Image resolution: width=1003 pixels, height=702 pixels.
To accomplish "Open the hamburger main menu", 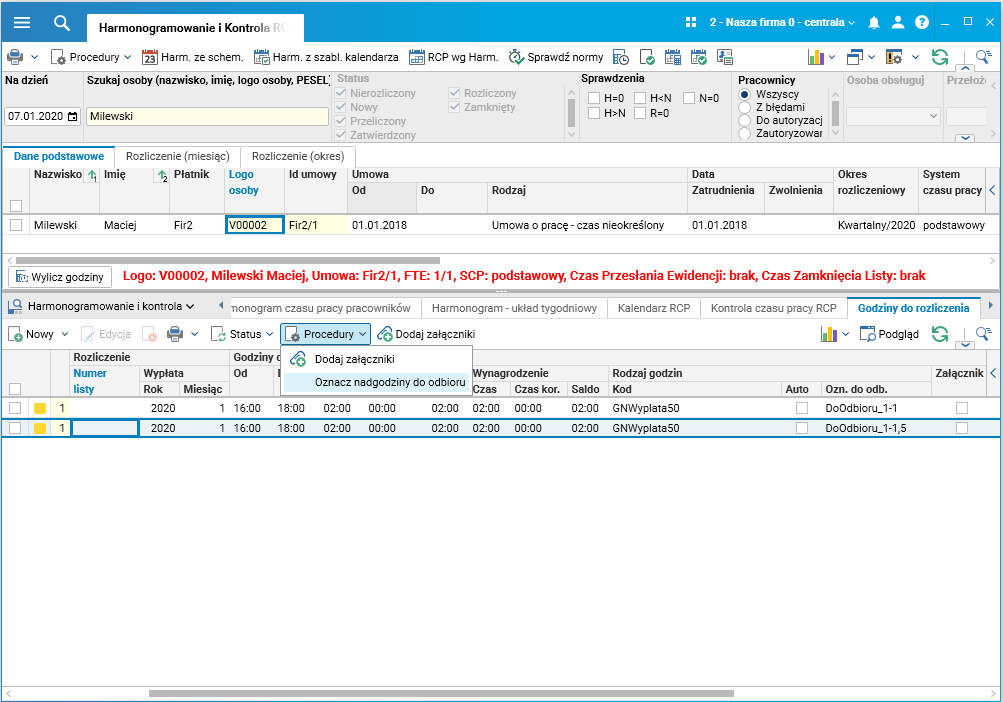I will 22,22.
